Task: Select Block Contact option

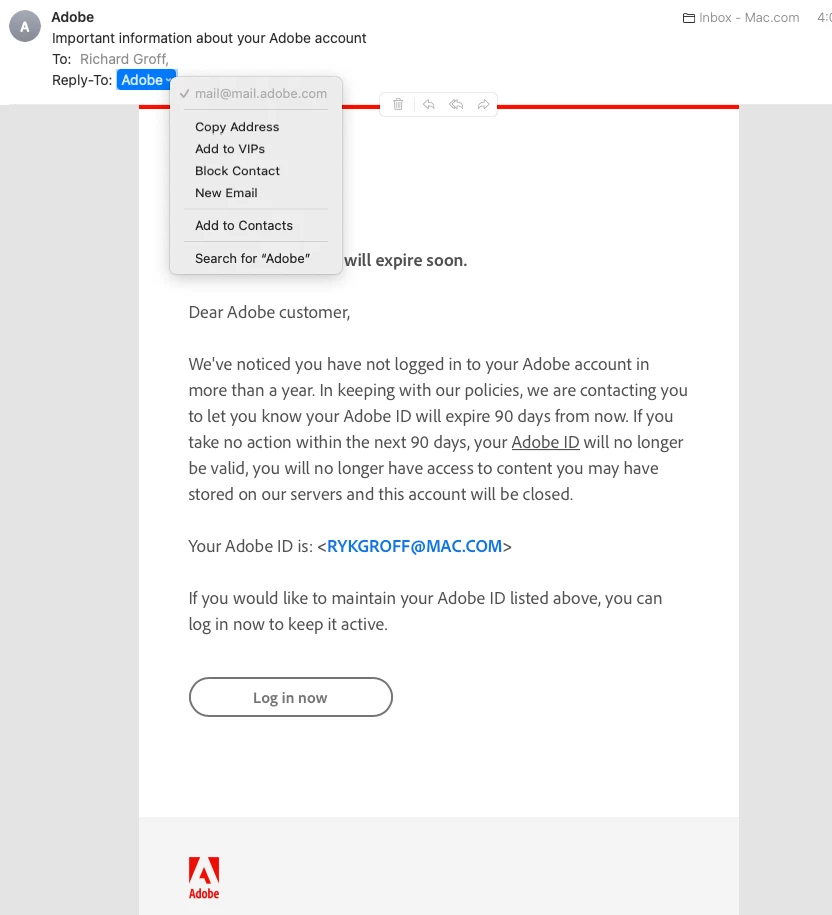Action: (256, 171)
